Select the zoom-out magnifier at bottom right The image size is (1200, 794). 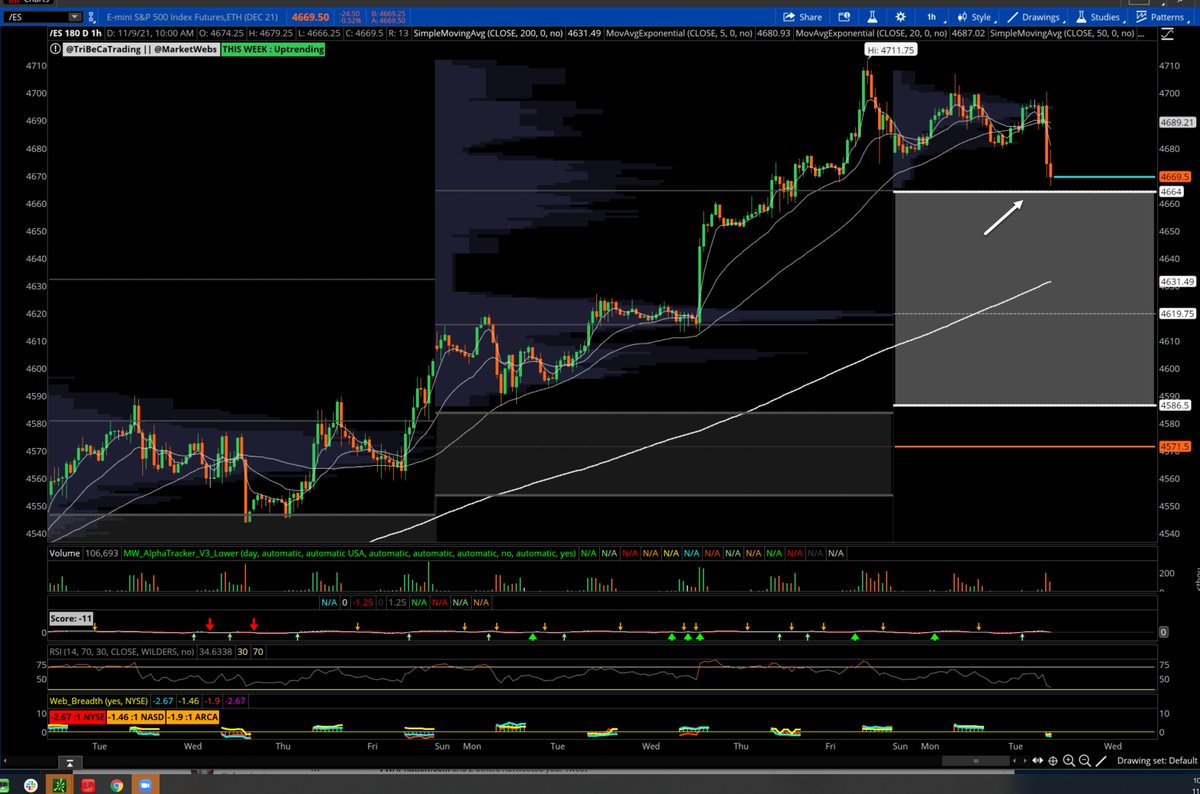click(1086, 761)
